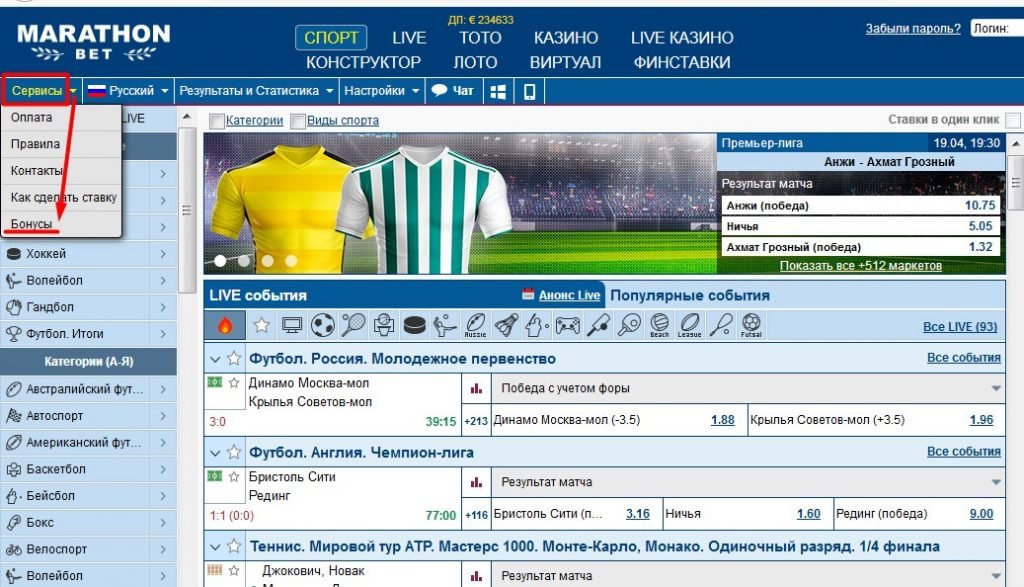Filter live events by squash racket icon

point(721,325)
